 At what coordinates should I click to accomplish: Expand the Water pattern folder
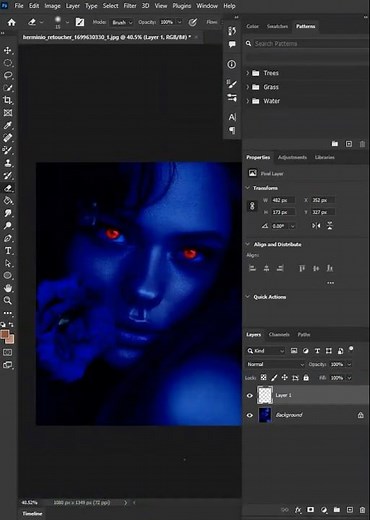click(x=248, y=101)
